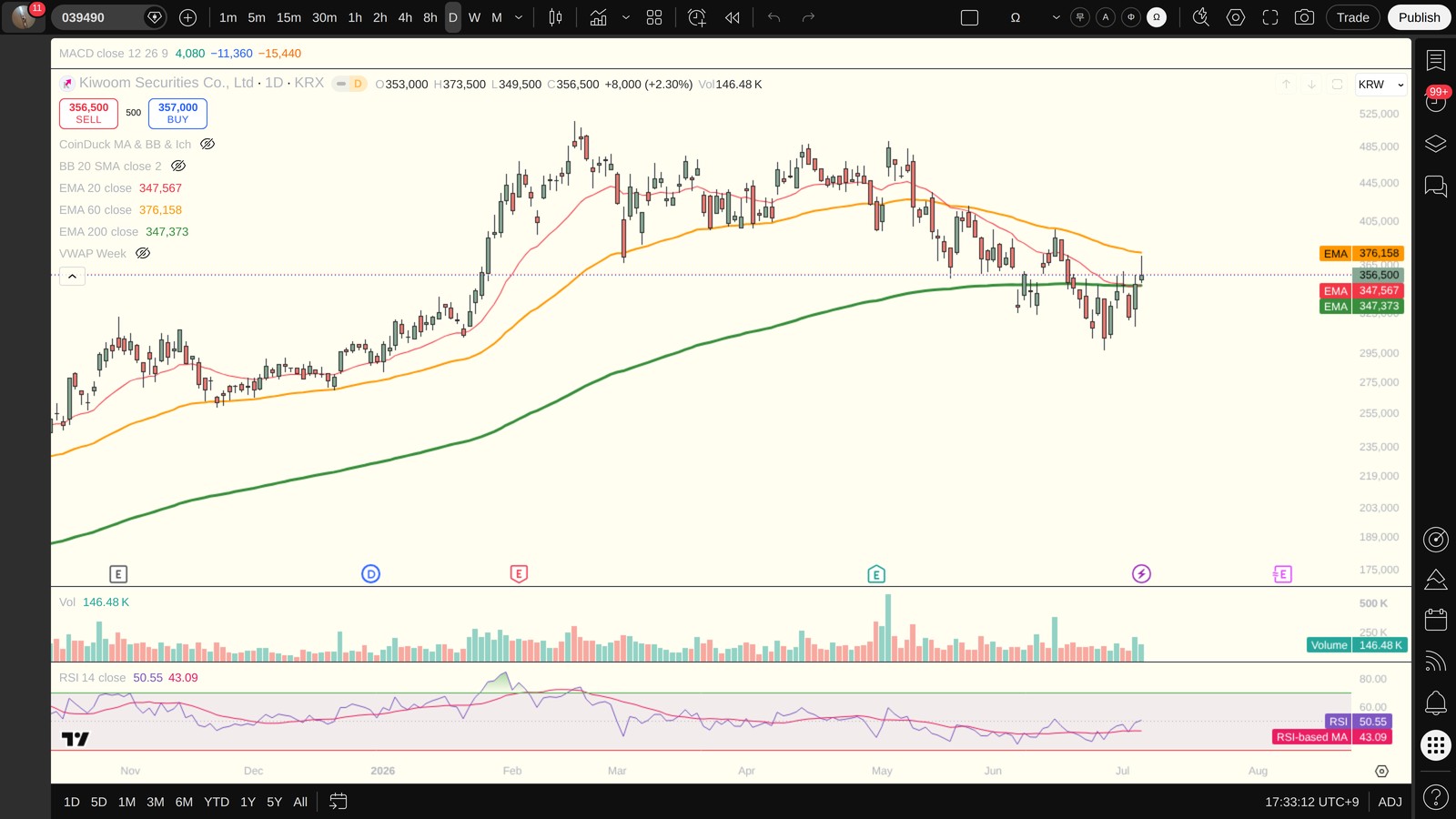This screenshot has height=819, width=1456.
Task: Open the indicators icon in top toolbar
Action: pos(598,17)
